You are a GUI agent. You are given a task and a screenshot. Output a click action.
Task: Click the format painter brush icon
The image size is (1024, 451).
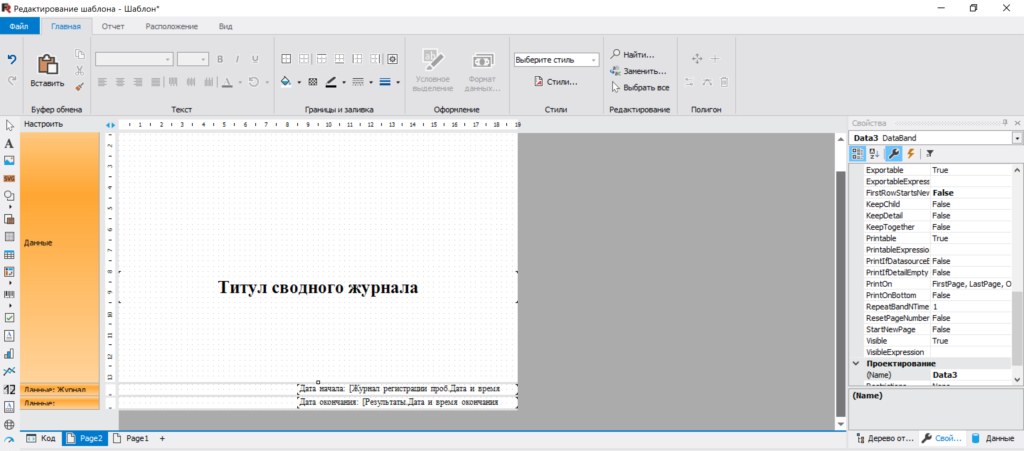80,86
